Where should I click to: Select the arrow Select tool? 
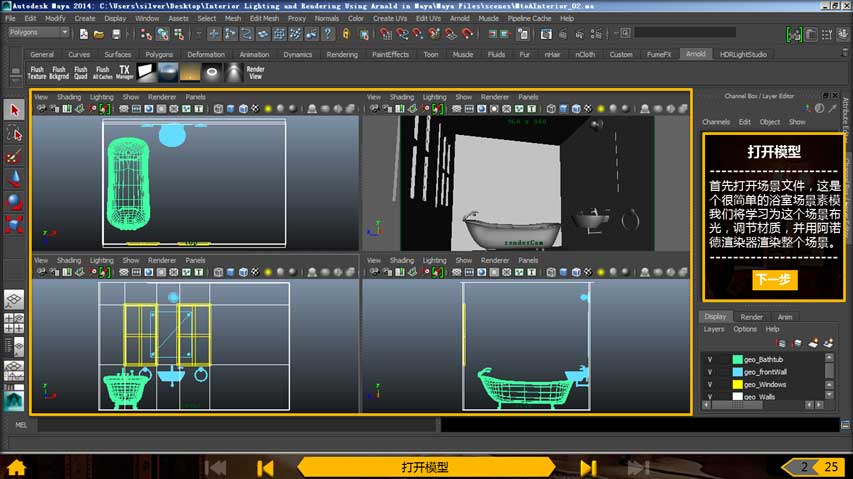(x=14, y=110)
